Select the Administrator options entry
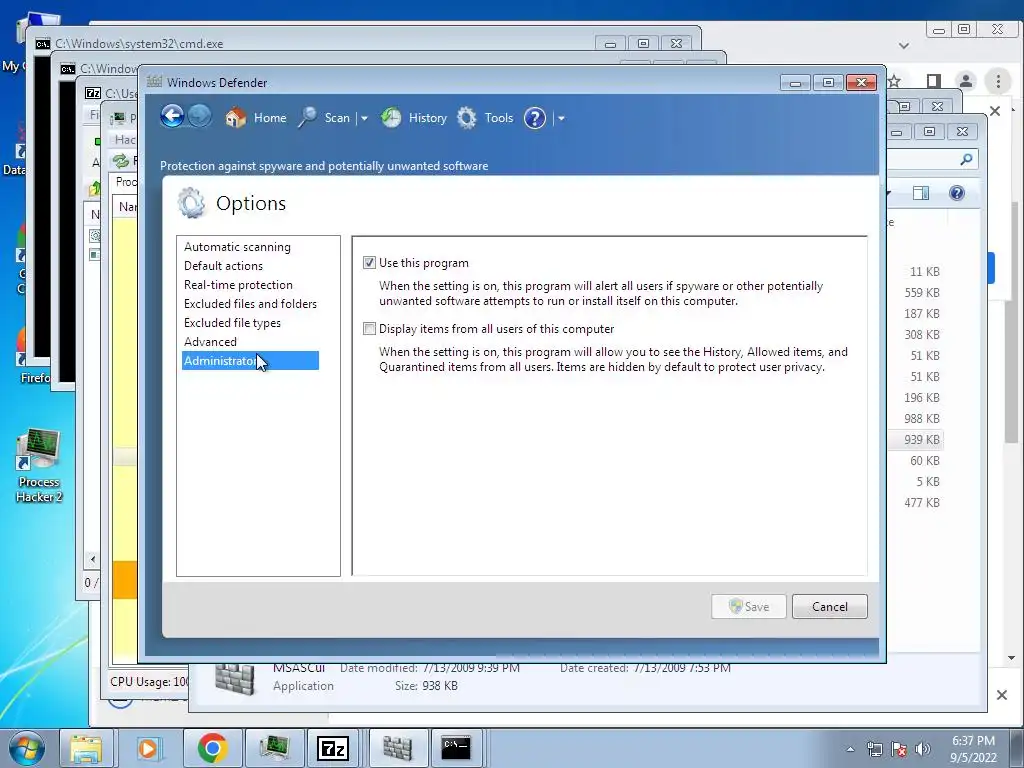Viewport: 1024px width, 768px height. point(250,360)
